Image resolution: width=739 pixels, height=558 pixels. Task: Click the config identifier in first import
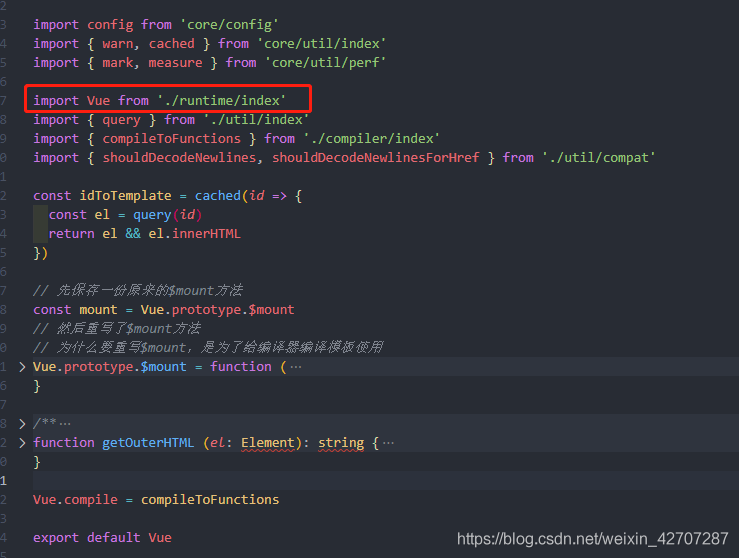[110, 25]
